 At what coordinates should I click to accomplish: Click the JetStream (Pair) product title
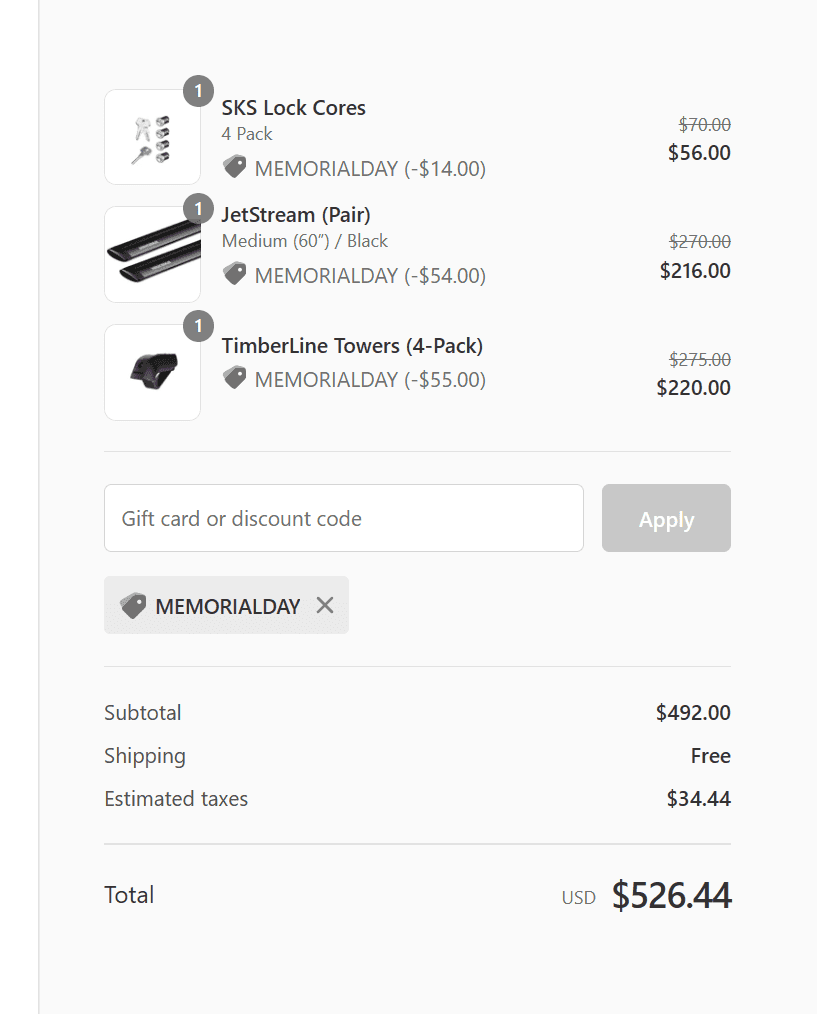[296, 215]
